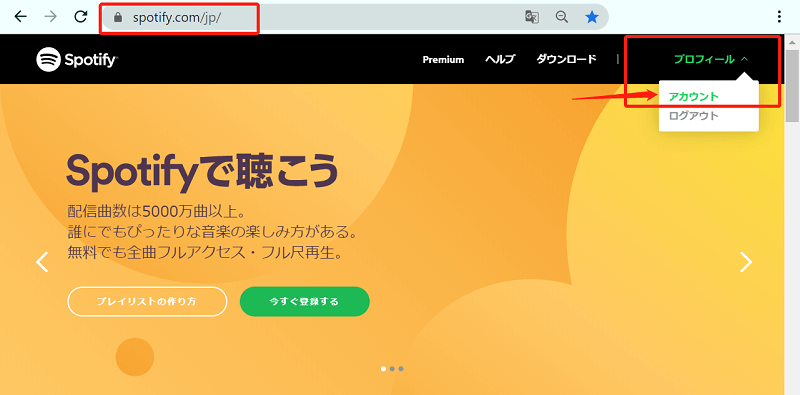The width and height of the screenshot is (800, 395).
Task: Show next slide with right chevron
Action: point(746,262)
